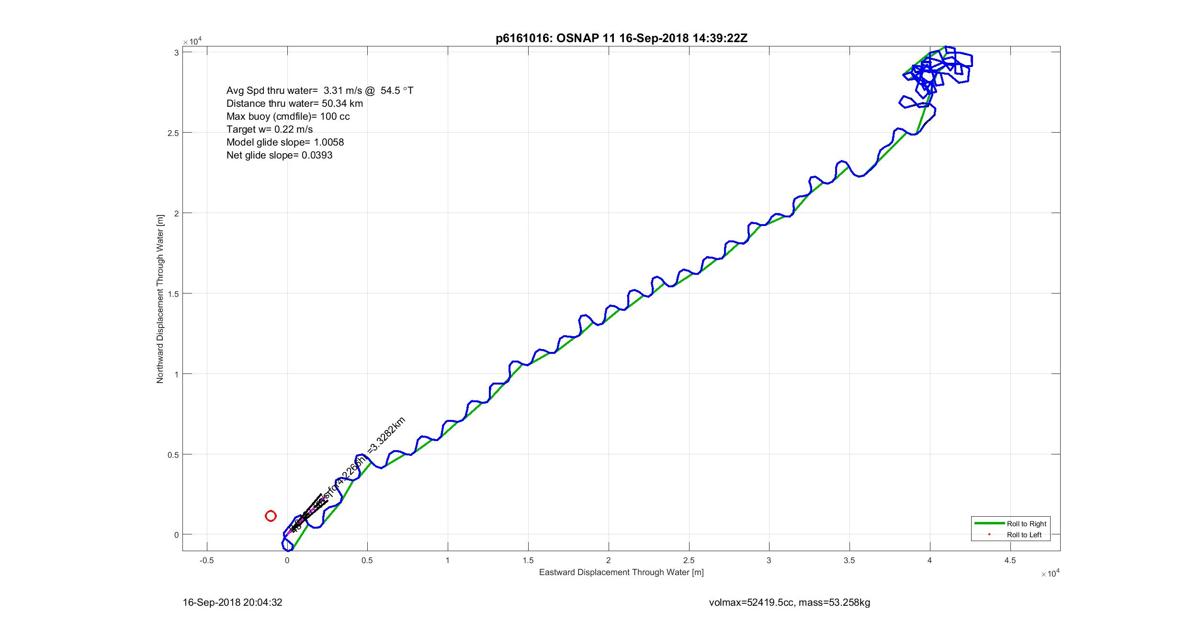Image resolution: width=1200 pixels, height=619 pixels.
Task: Click the 'Roll to Right' legend entry
Action: (1012, 524)
